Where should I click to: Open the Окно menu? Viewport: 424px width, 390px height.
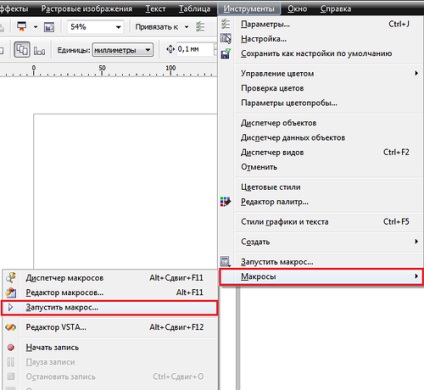pos(297,9)
